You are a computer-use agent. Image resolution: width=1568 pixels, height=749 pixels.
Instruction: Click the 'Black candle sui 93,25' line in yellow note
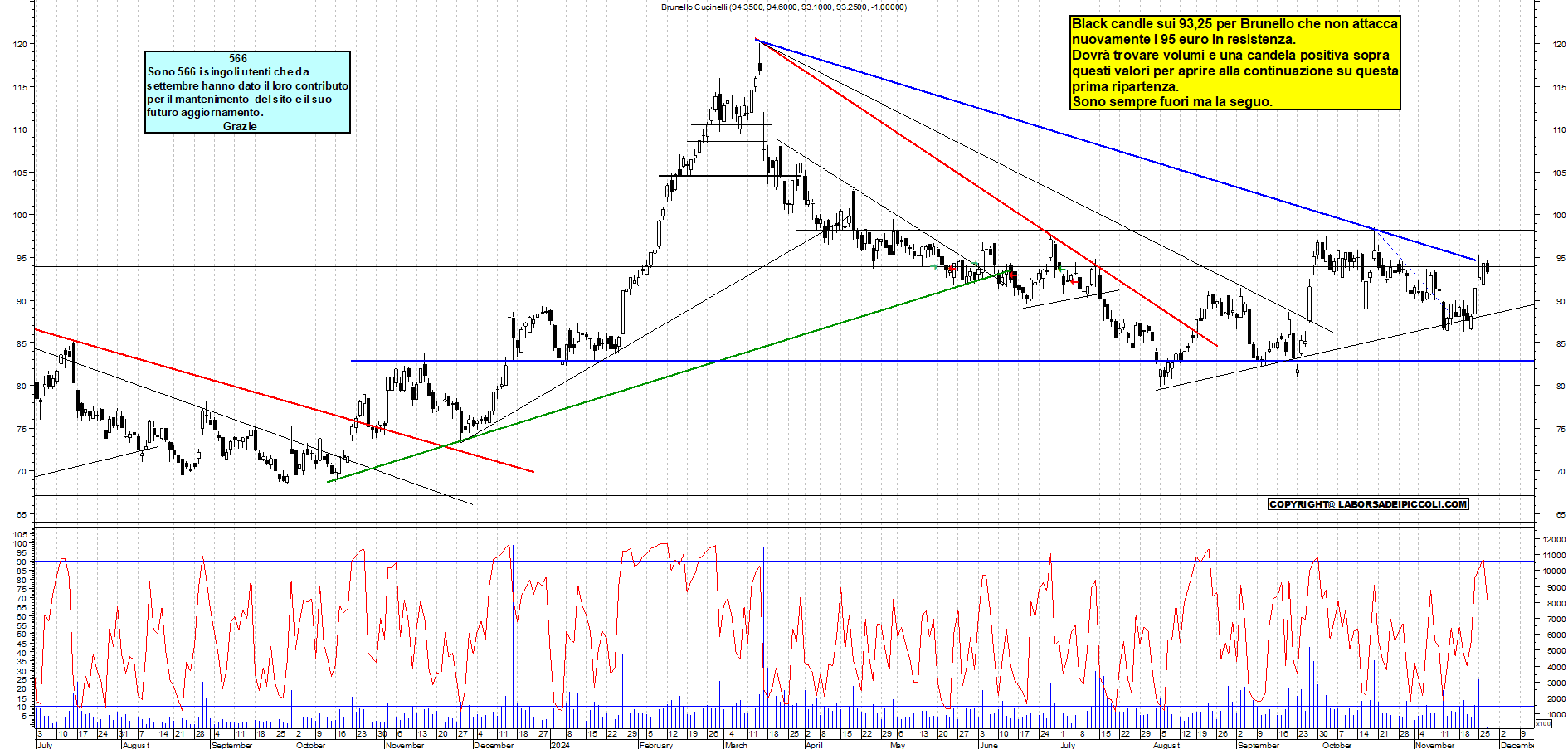(1234, 24)
